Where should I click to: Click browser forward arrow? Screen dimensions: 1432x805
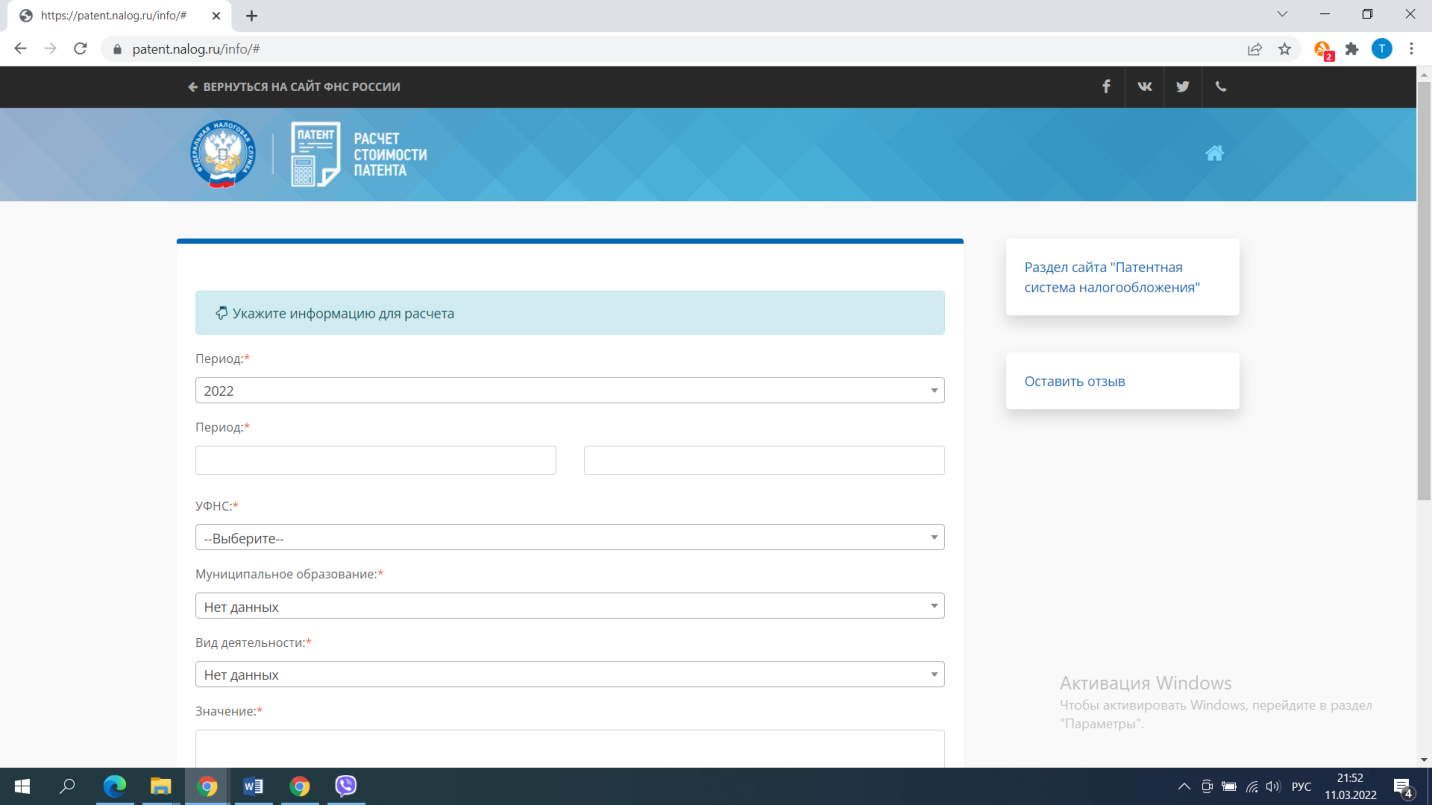(50, 48)
